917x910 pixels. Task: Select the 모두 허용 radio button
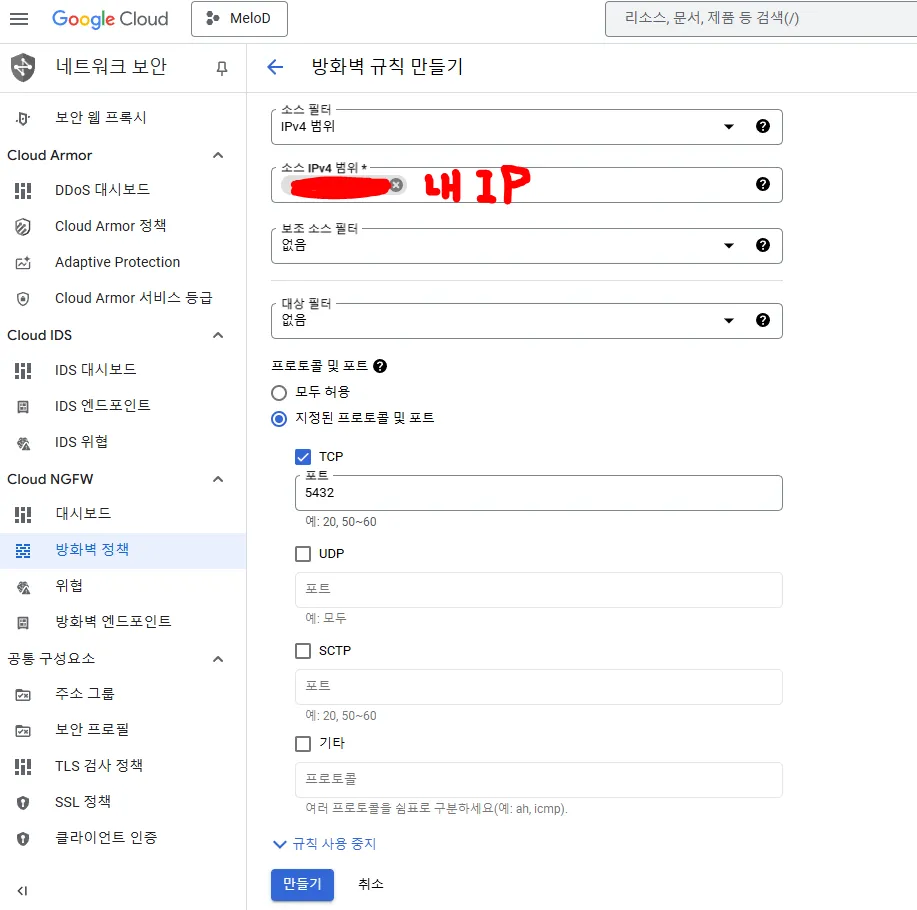click(x=279, y=392)
